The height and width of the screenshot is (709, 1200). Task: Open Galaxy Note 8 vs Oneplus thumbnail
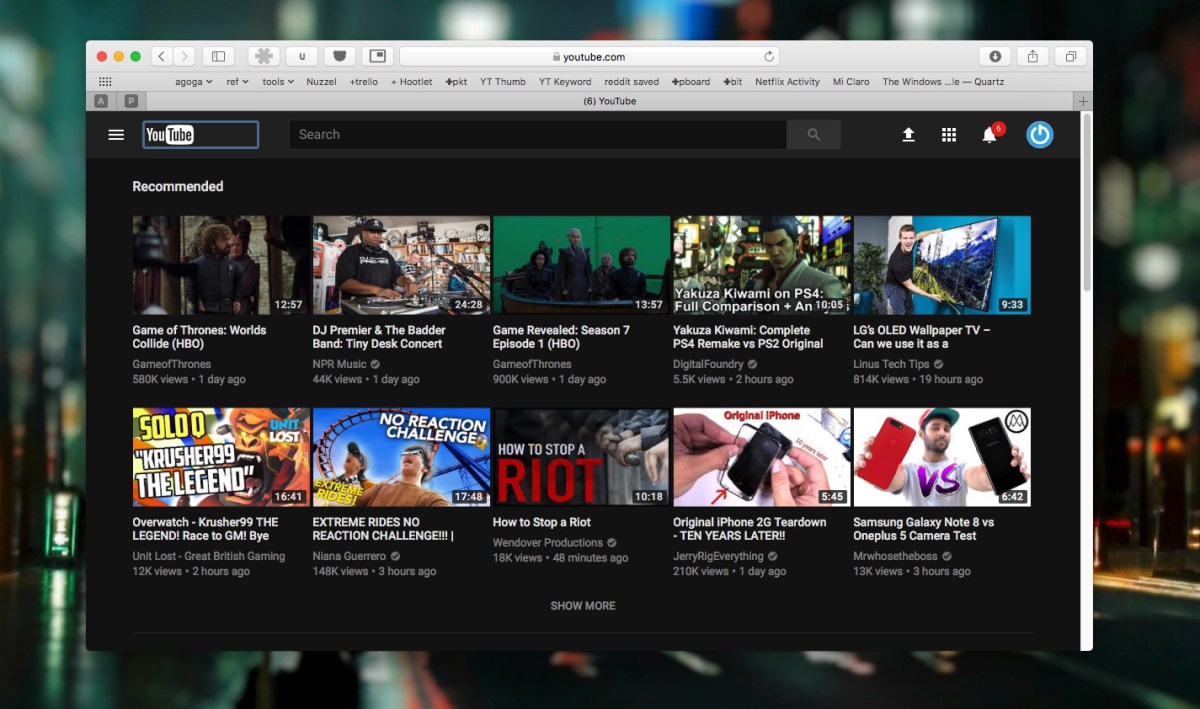(942, 457)
